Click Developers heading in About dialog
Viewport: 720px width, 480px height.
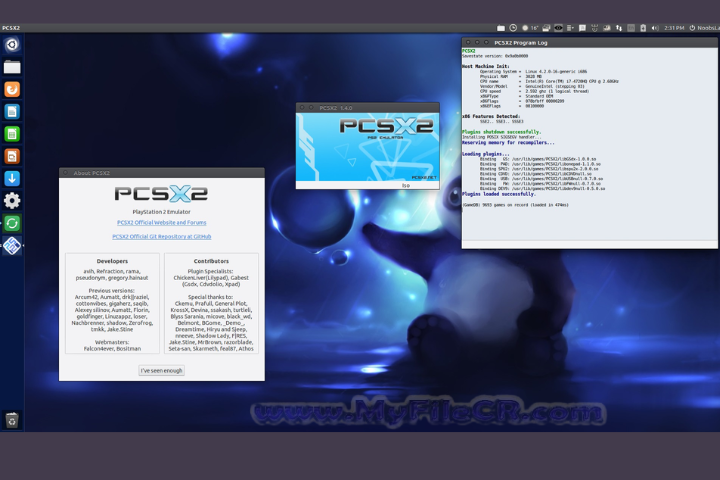point(112,261)
